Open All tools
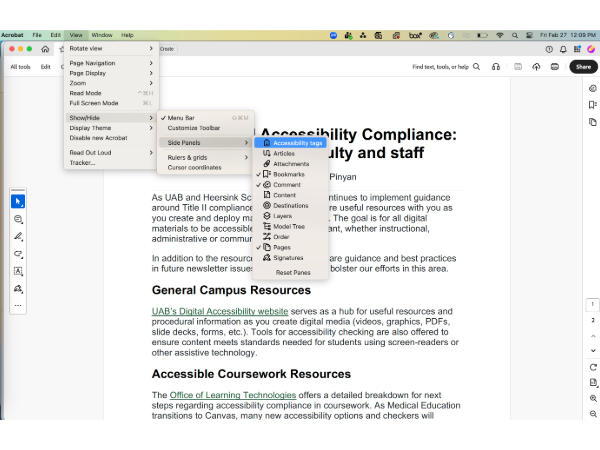Viewport: 600px width, 450px height. [x=20, y=67]
